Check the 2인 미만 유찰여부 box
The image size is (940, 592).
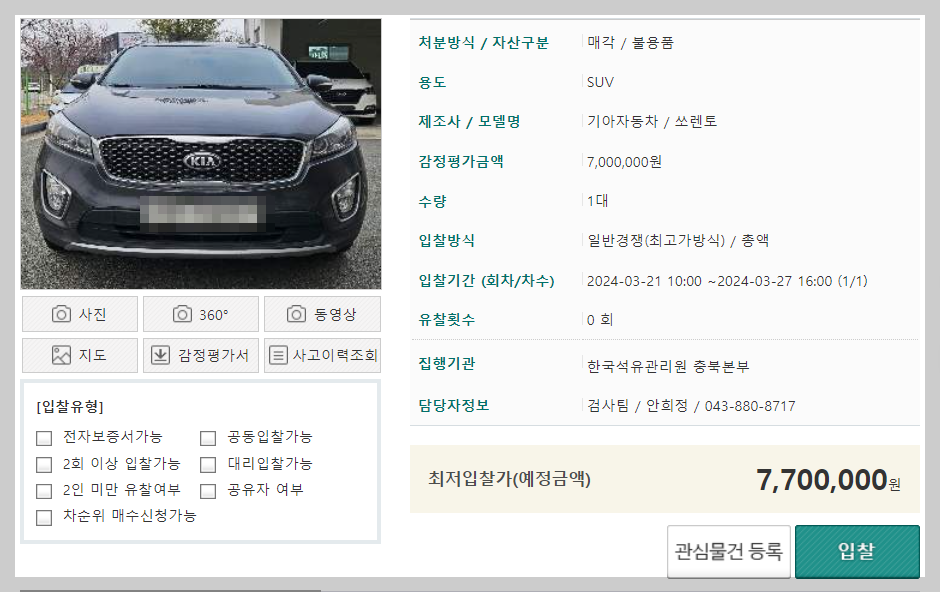(43, 490)
